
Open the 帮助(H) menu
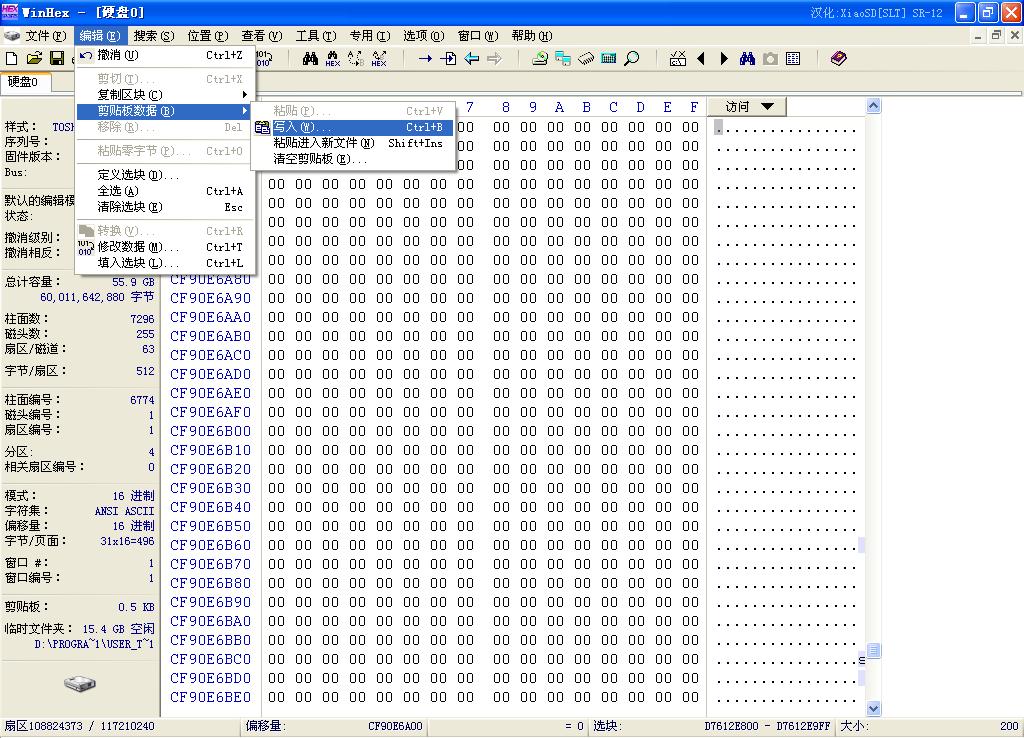pyautogui.click(x=532, y=36)
